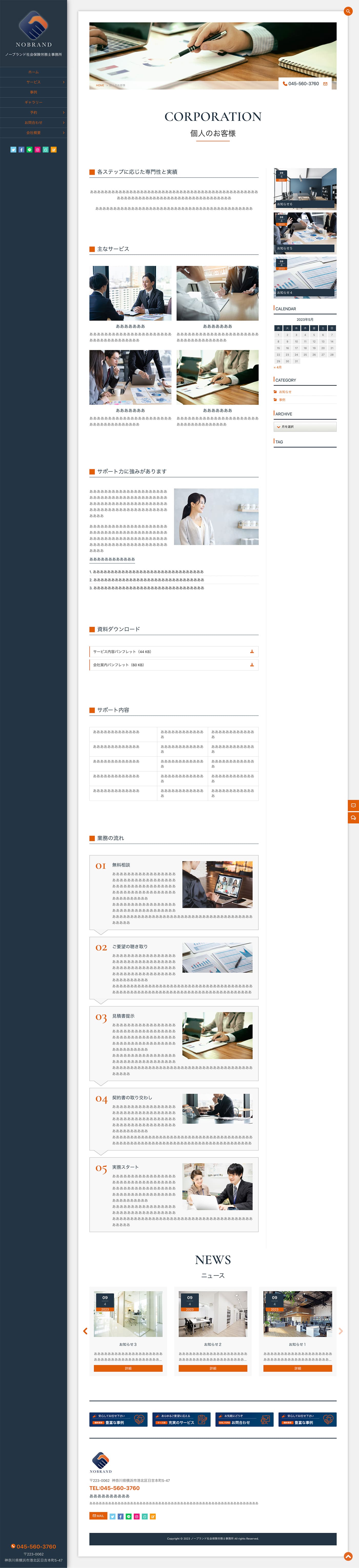Click the 見積書提示 step heading
Viewport: 359px width, 1568px height.
[x=124, y=1016]
